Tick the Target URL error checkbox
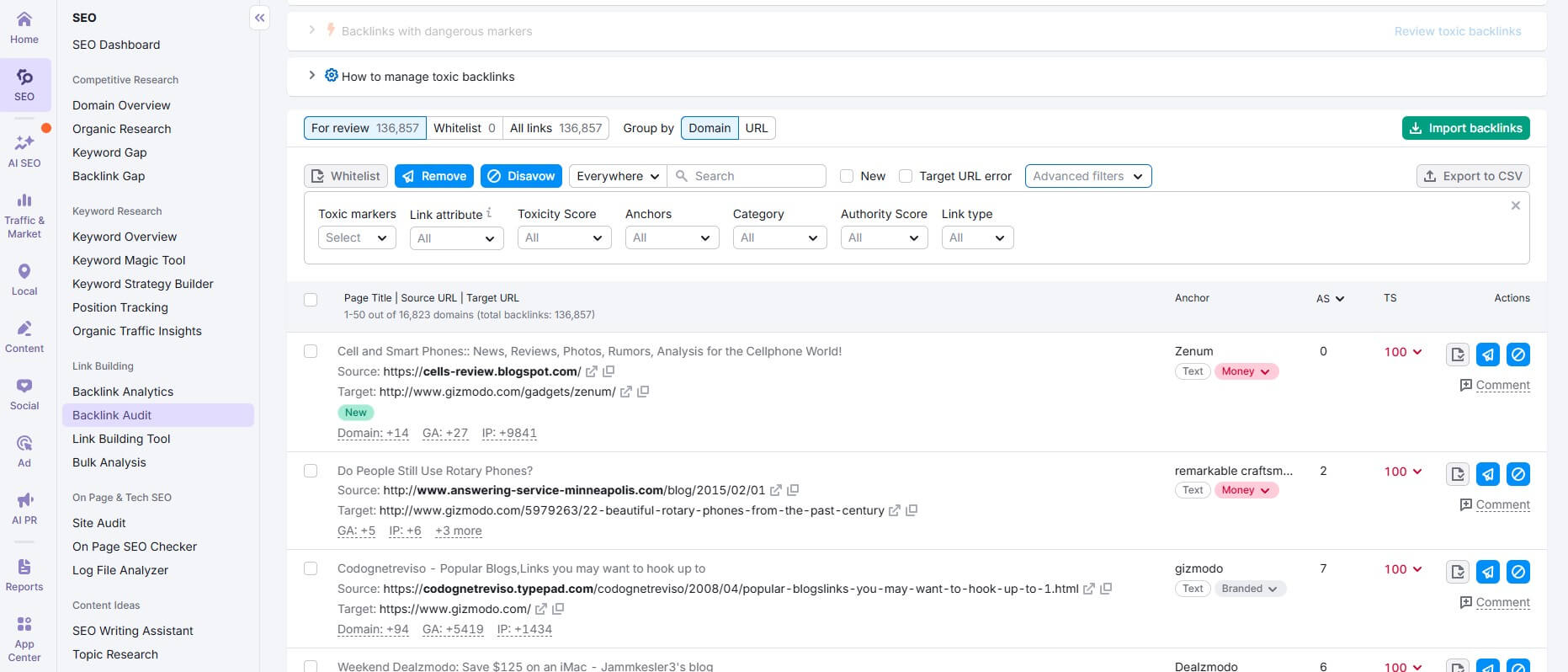1568x672 pixels. [906, 176]
